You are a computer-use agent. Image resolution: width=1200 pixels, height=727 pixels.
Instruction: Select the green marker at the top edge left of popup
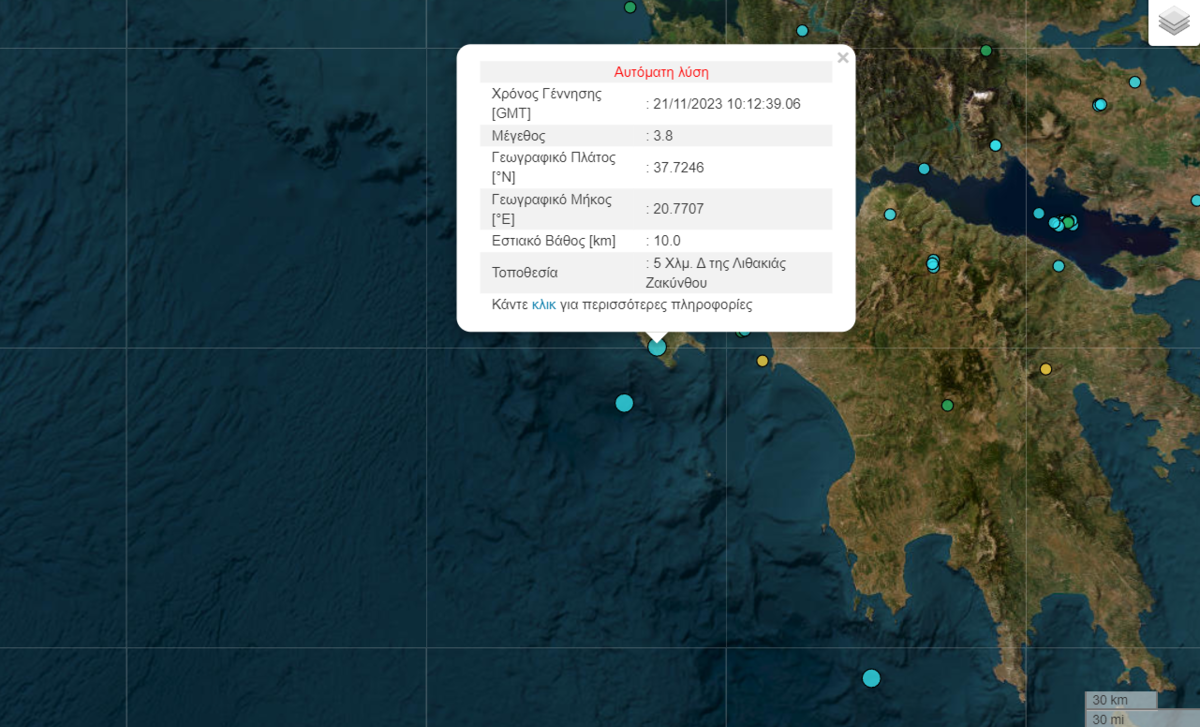(x=630, y=7)
